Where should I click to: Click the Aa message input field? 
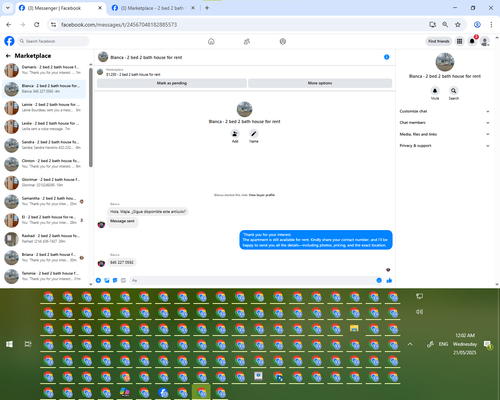[x=252, y=280]
